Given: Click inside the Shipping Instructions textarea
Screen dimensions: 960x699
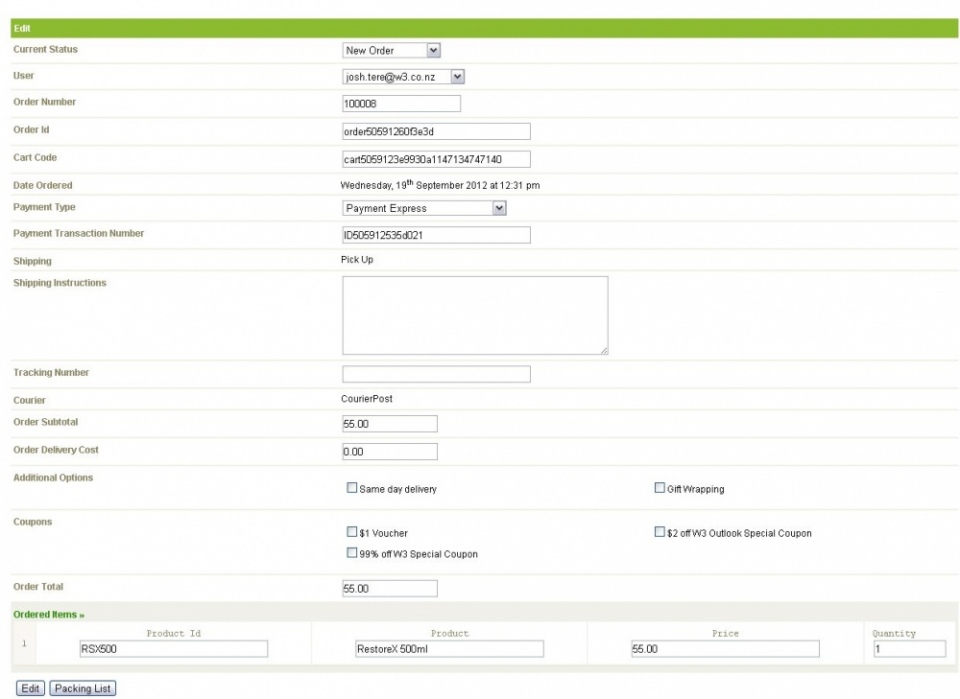Looking at the screenshot, I should (475, 315).
